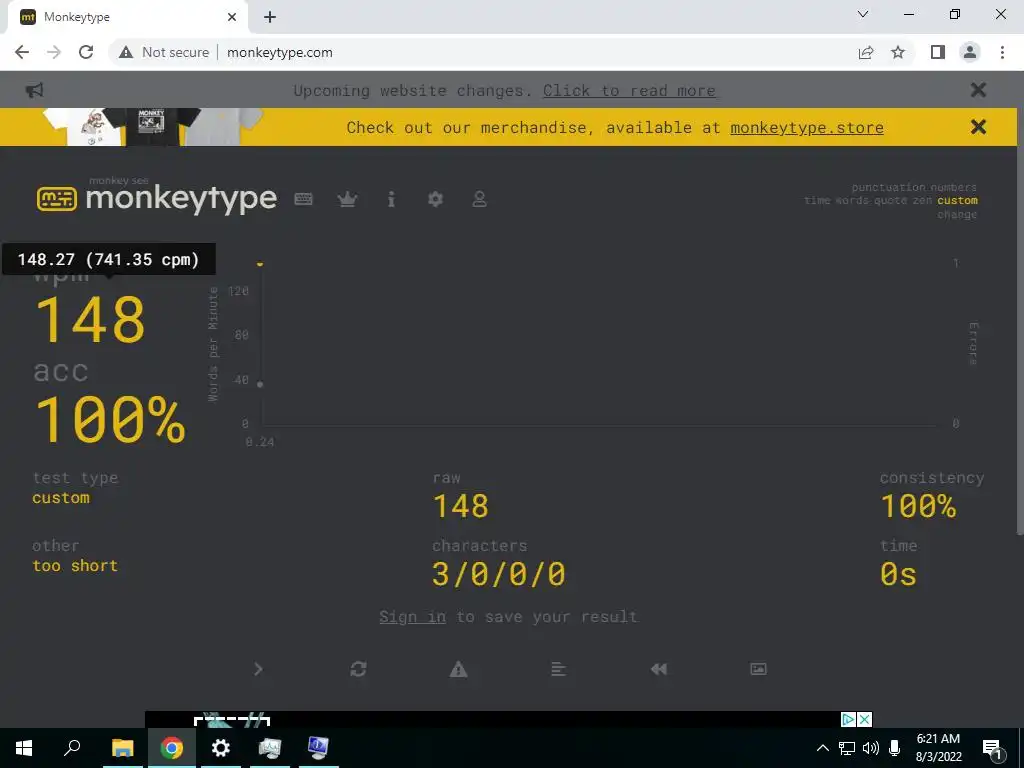Click the merchandise t-shirts image

153,127
